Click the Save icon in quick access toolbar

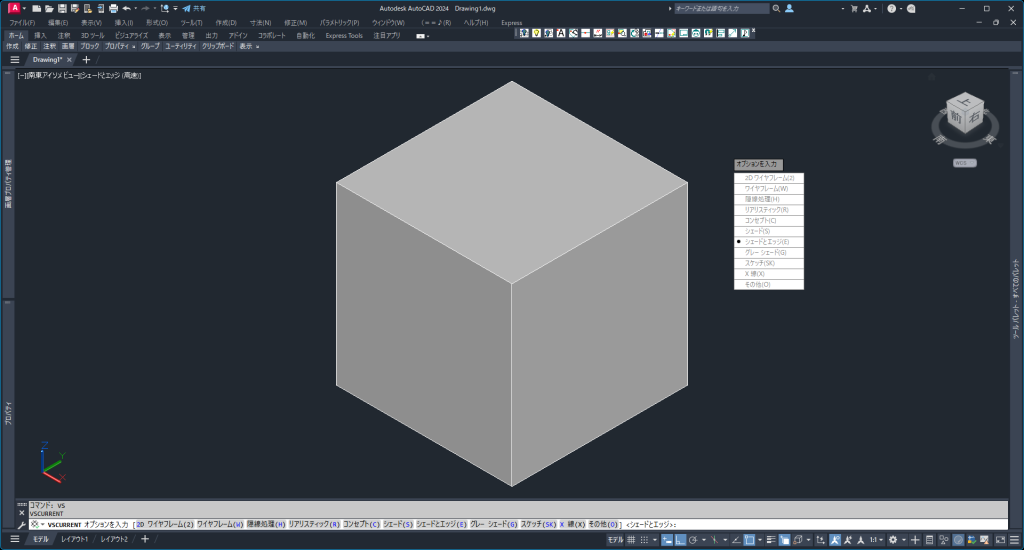[x=62, y=8]
